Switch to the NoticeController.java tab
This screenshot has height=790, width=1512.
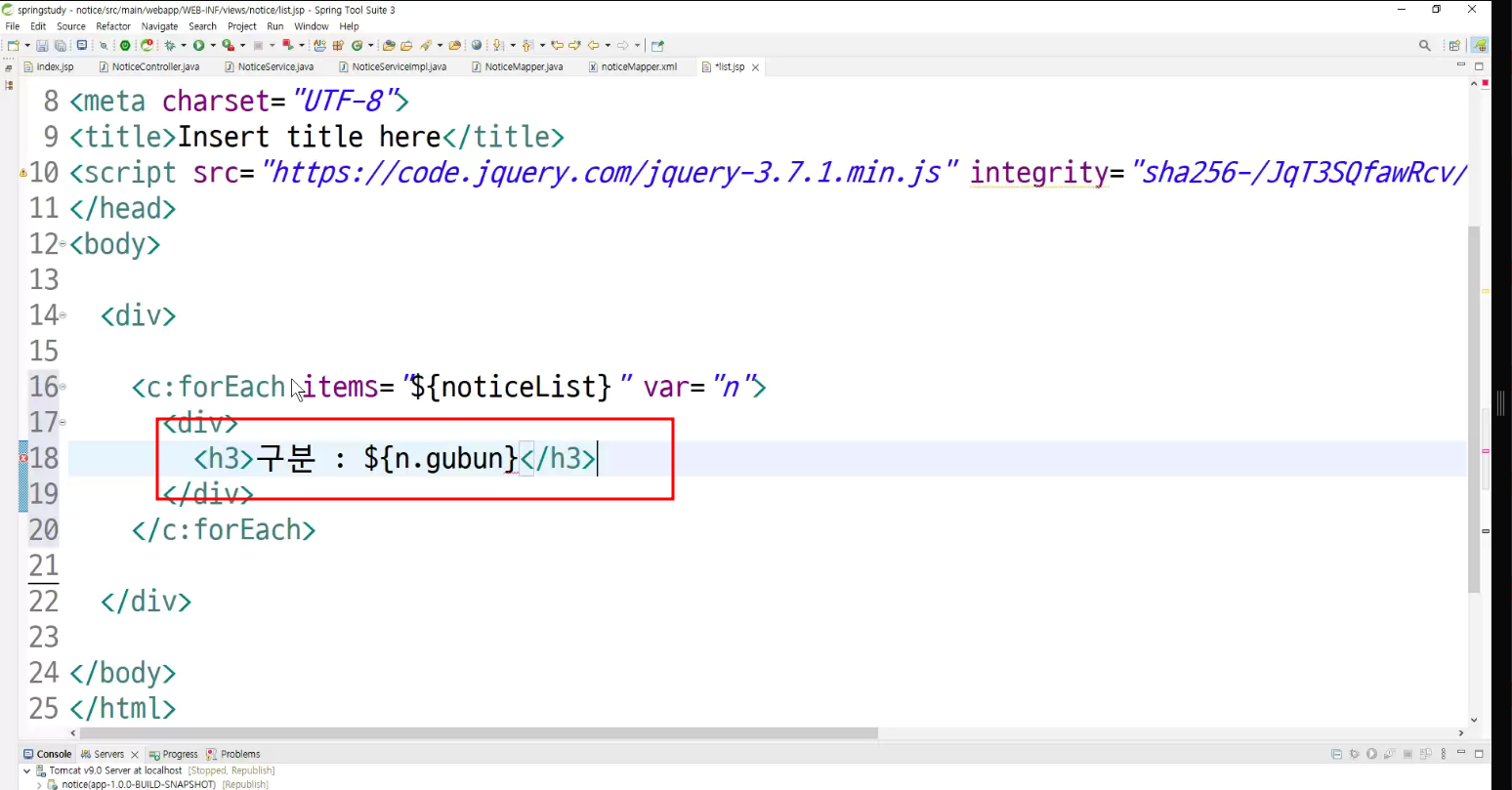click(149, 67)
